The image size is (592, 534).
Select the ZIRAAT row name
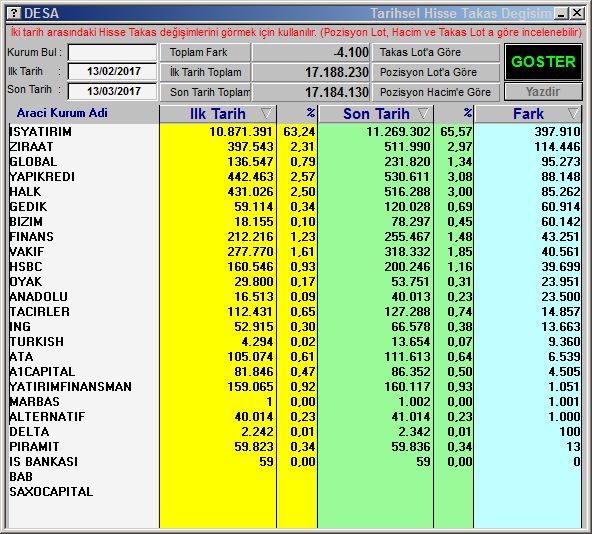[32, 147]
